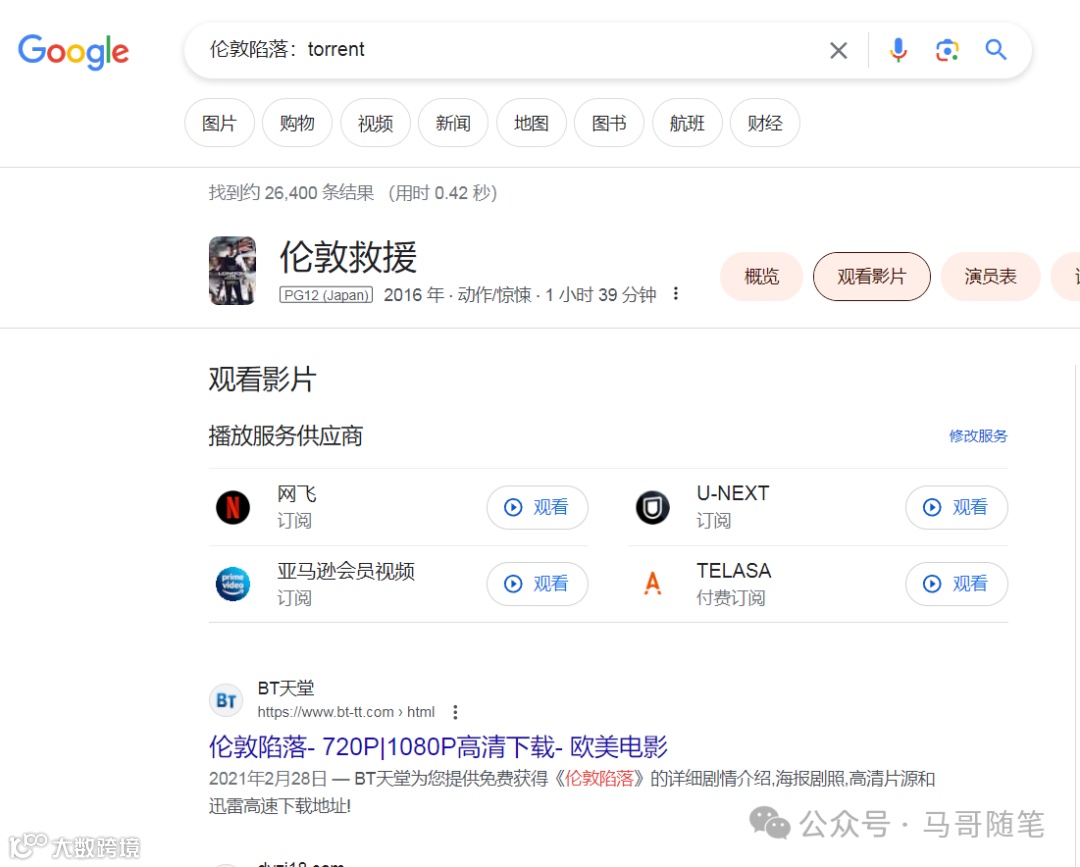Click the BT天堂 site name

click(286, 688)
